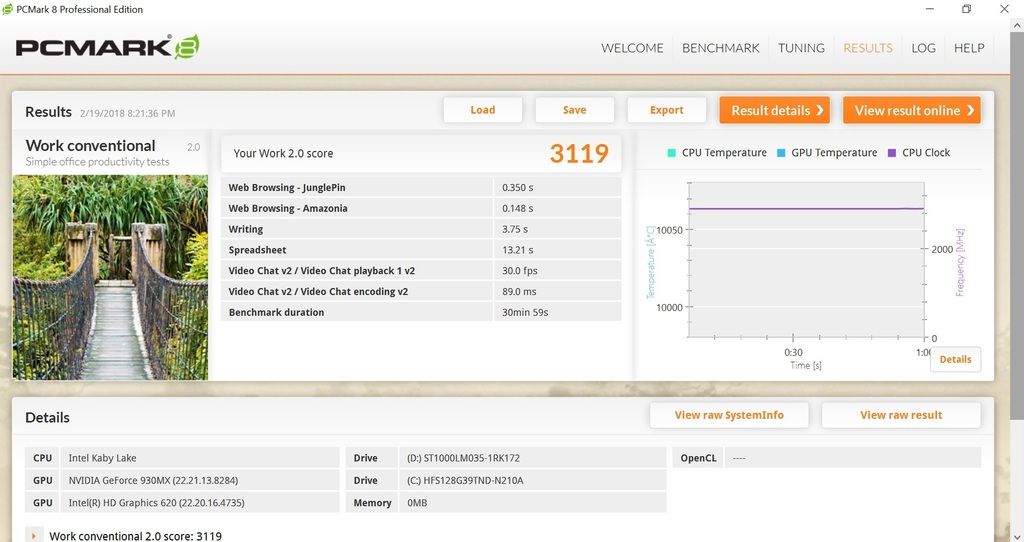
Task: Open the HELP tab
Action: 969,48
